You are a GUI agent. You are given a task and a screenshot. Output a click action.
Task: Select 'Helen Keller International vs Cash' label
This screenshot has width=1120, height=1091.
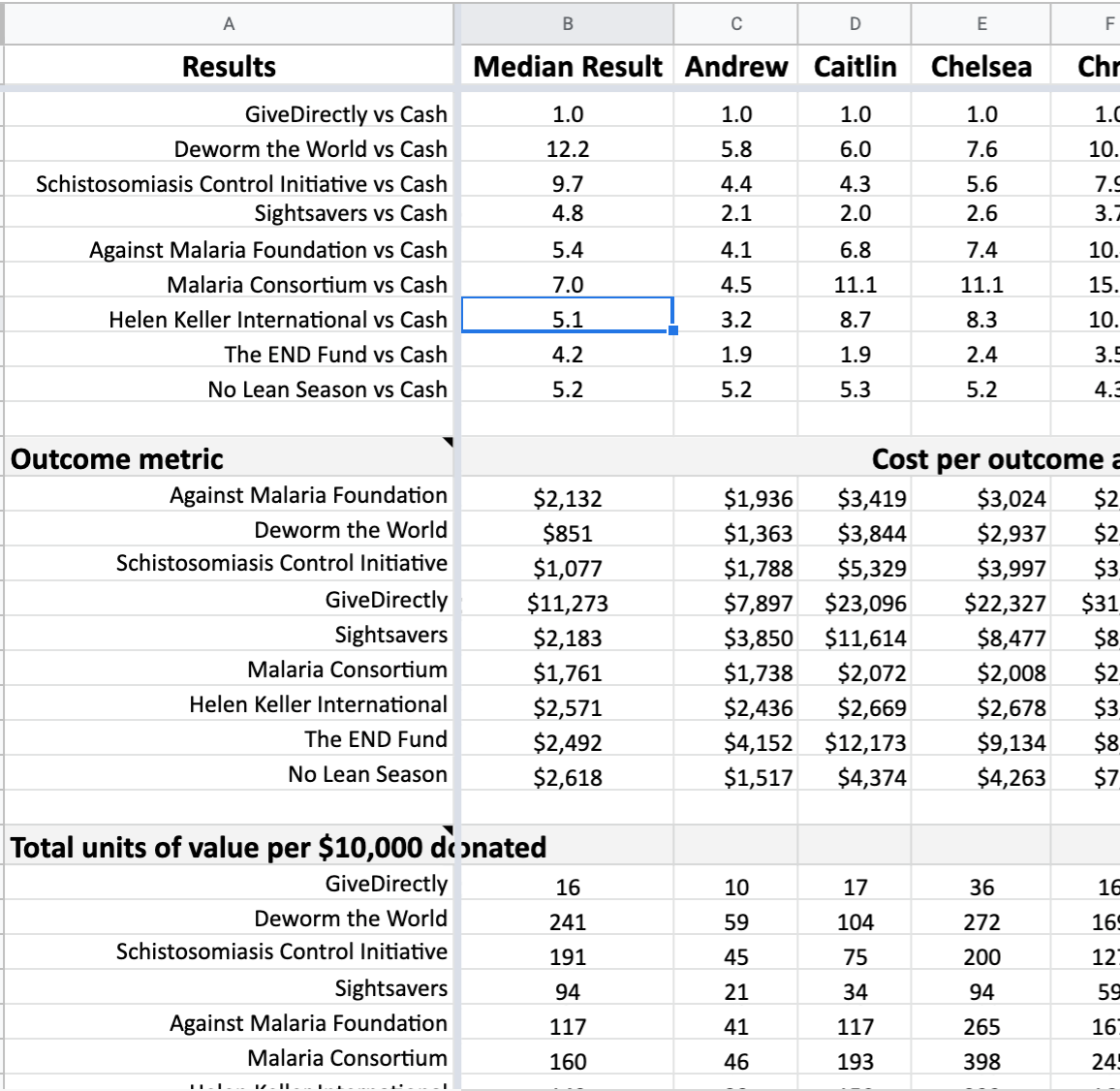pos(278,320)
